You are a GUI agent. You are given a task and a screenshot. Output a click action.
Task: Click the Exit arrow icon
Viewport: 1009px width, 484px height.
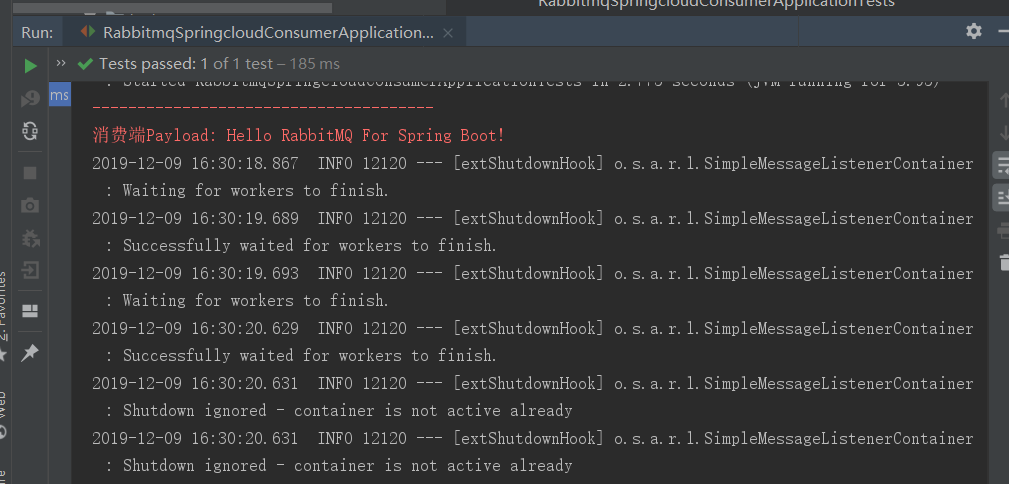(30, 270)
